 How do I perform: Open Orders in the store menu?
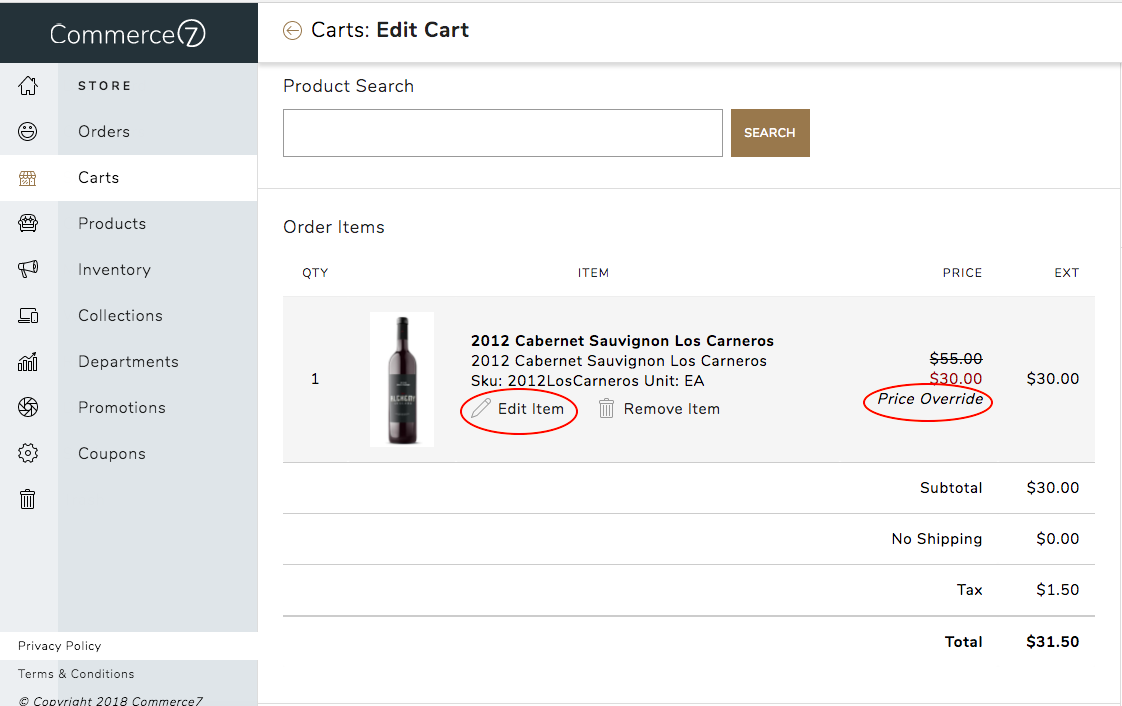pos(104,132)
